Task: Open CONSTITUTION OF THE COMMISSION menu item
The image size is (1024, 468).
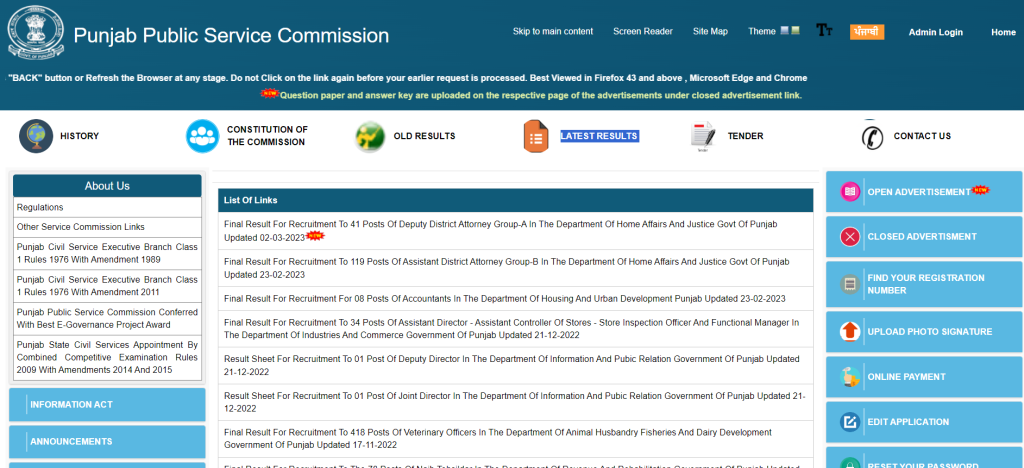Action: [267, 136]
